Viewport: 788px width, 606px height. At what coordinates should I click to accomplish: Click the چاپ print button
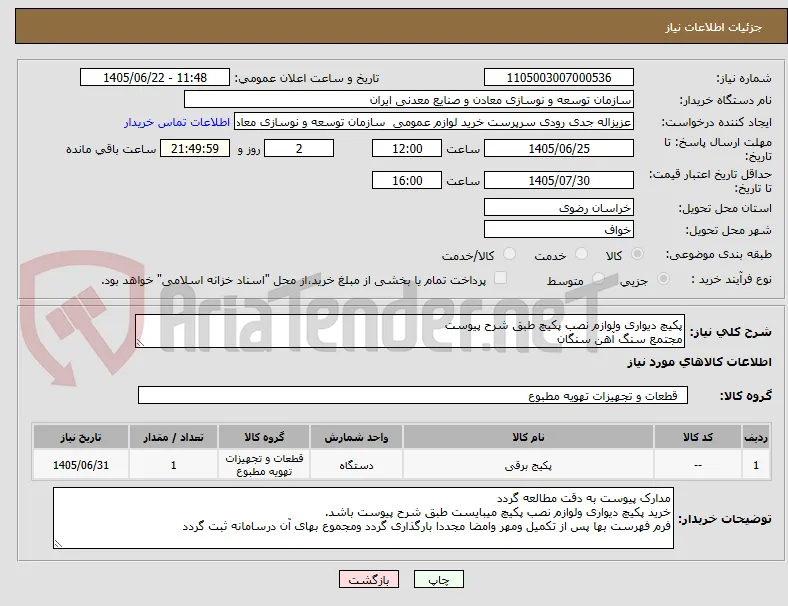(439, 579)
